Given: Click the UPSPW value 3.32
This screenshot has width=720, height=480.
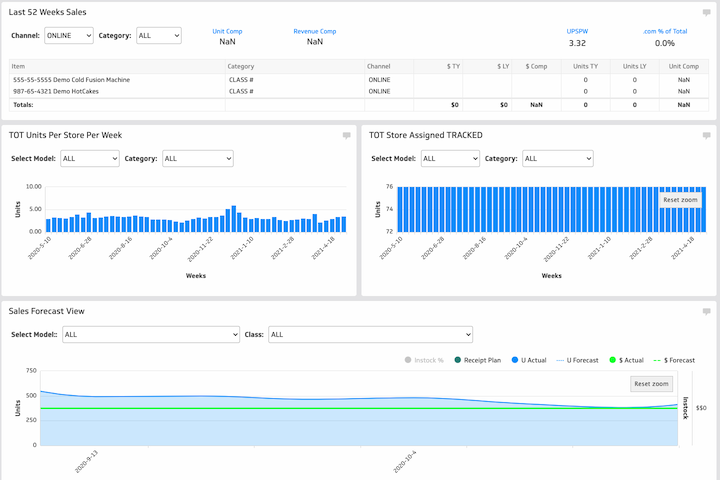Looking at the screenshot, I should click(x=577, y=43).
